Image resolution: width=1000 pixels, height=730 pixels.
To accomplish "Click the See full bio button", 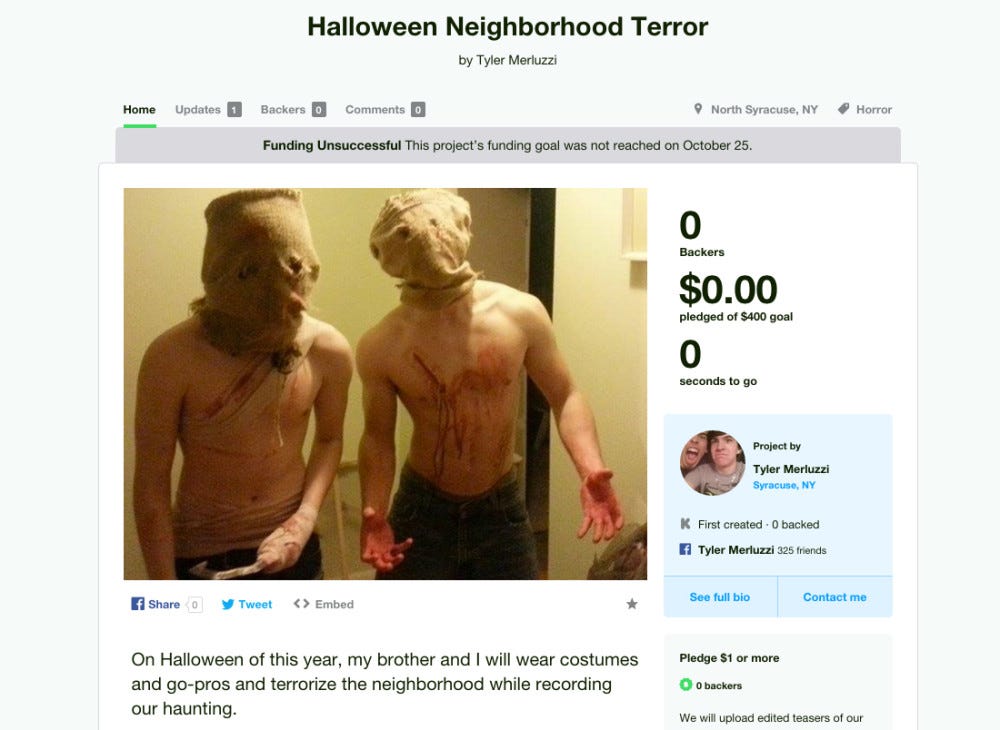I will tap(720, 597).
